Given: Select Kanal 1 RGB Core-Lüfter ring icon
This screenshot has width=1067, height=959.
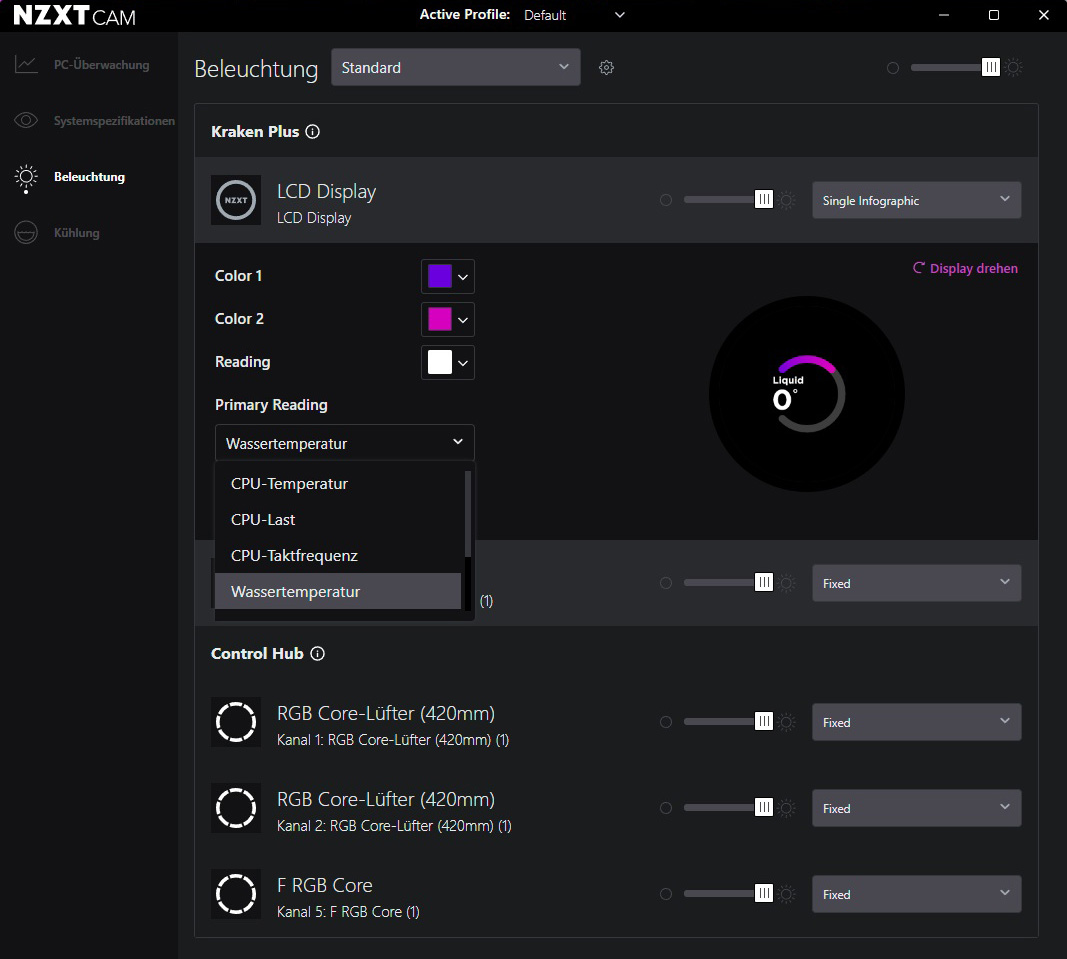Looking at the screenshot, I should 235,722.
